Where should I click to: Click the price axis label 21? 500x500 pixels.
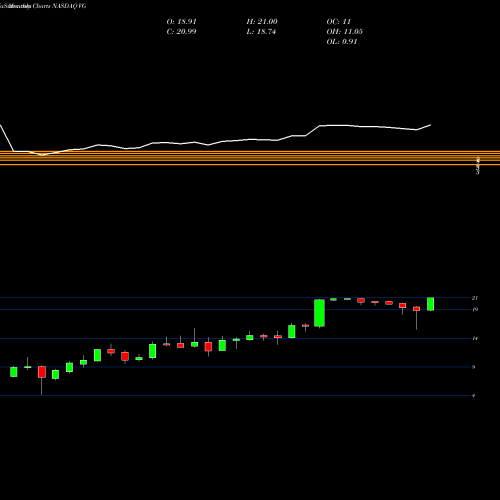(475, 298)
